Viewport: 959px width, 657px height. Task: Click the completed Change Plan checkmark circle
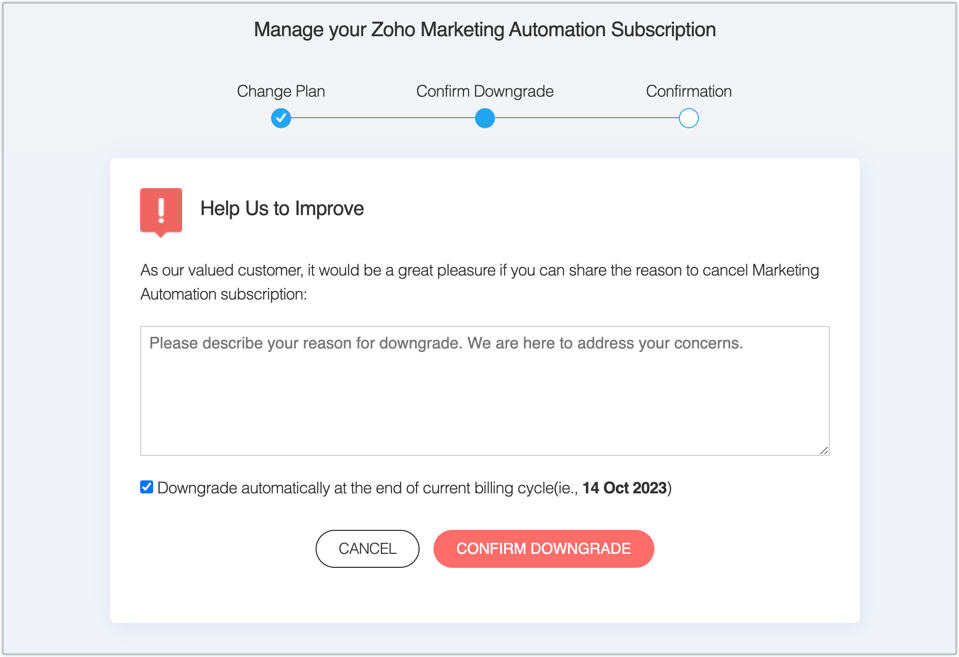[x=281, y=118]
